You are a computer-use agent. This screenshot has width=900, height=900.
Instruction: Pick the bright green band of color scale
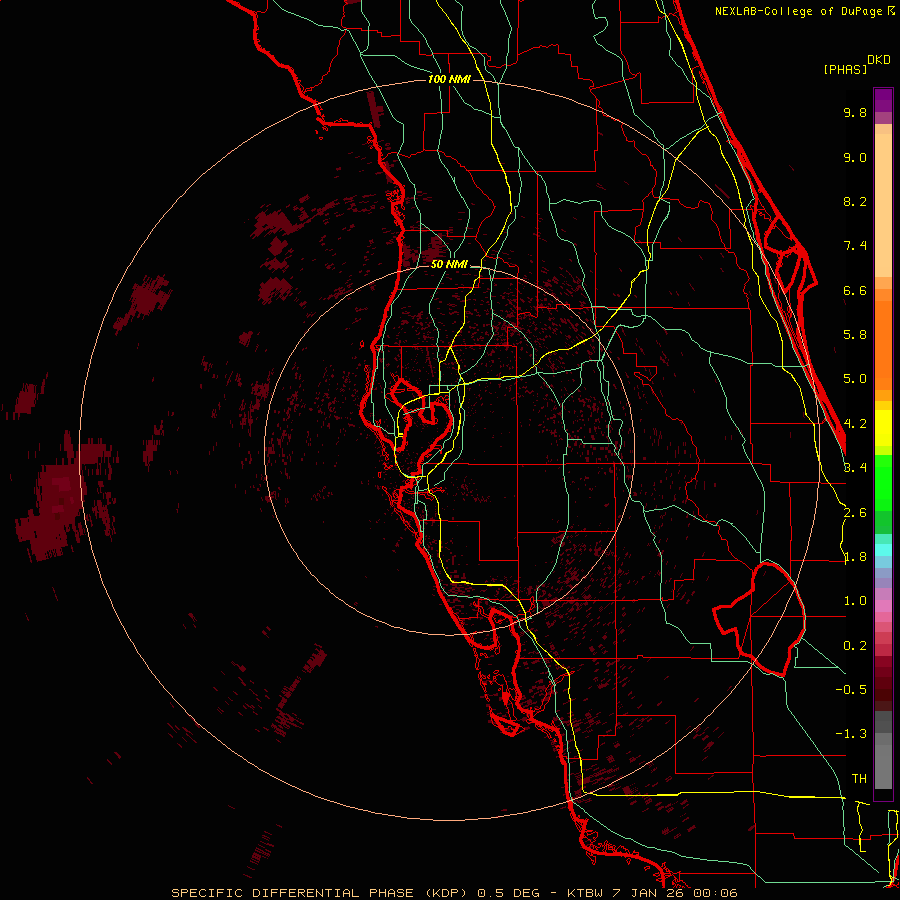pyautogui.click(x=883, y=483)
